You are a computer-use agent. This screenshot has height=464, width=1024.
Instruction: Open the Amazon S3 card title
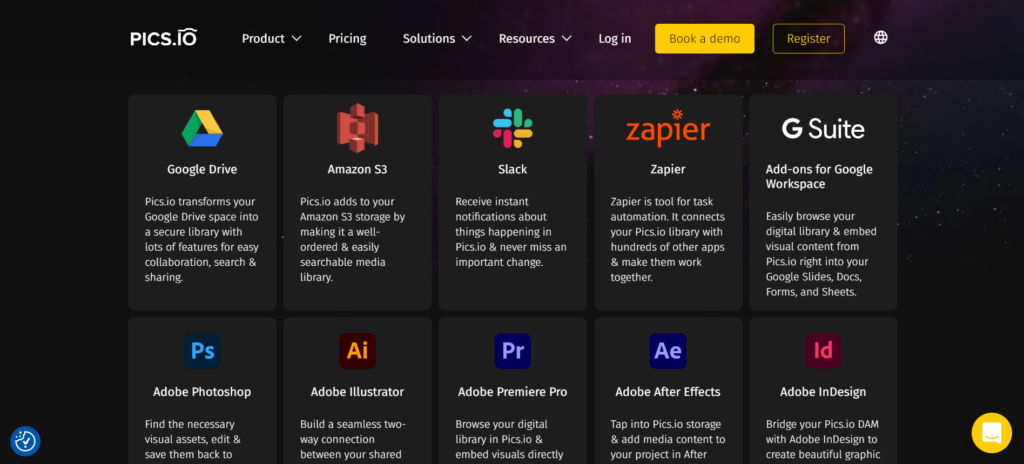tap(357, 169)
